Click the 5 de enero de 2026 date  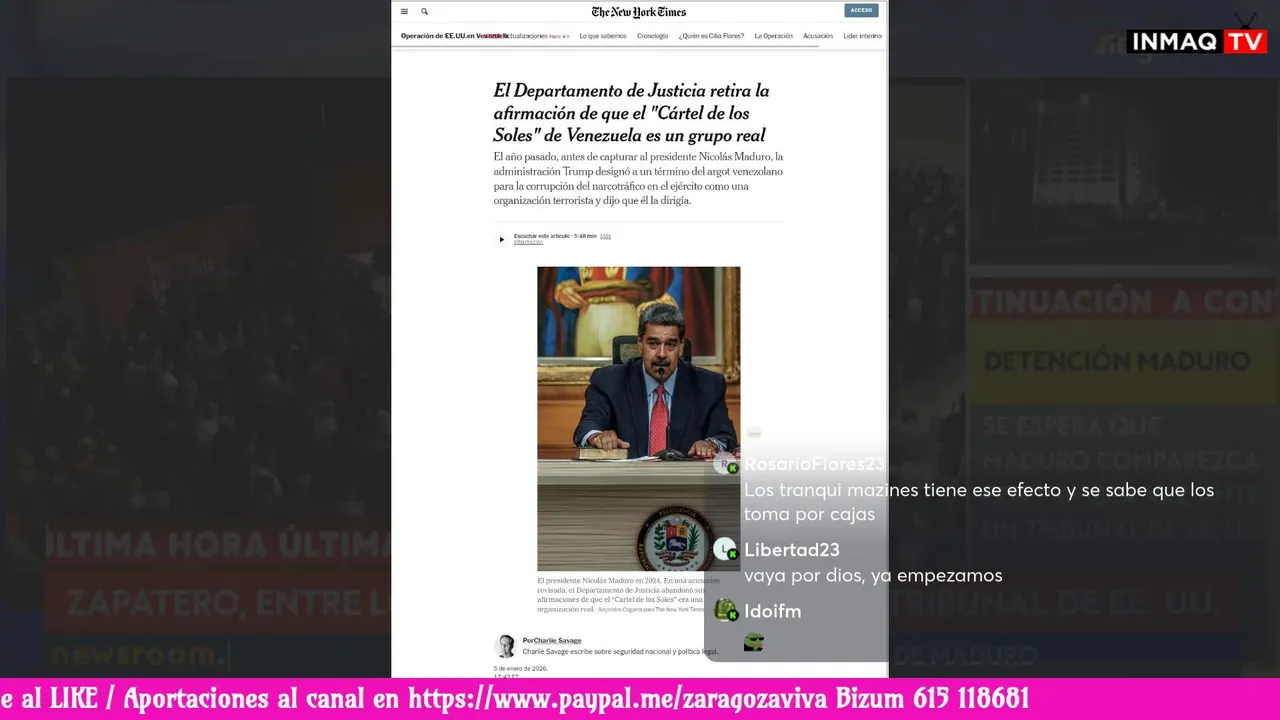(x=521, y=668)
